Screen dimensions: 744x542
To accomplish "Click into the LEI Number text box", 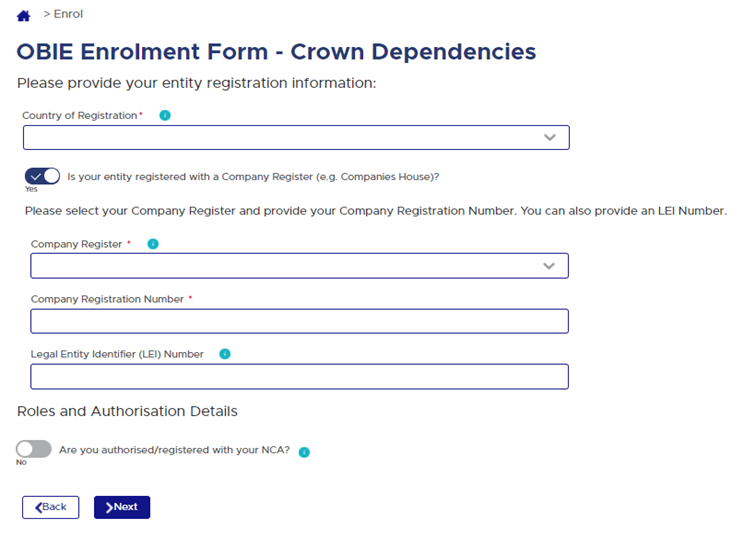I will coord(299,376).
